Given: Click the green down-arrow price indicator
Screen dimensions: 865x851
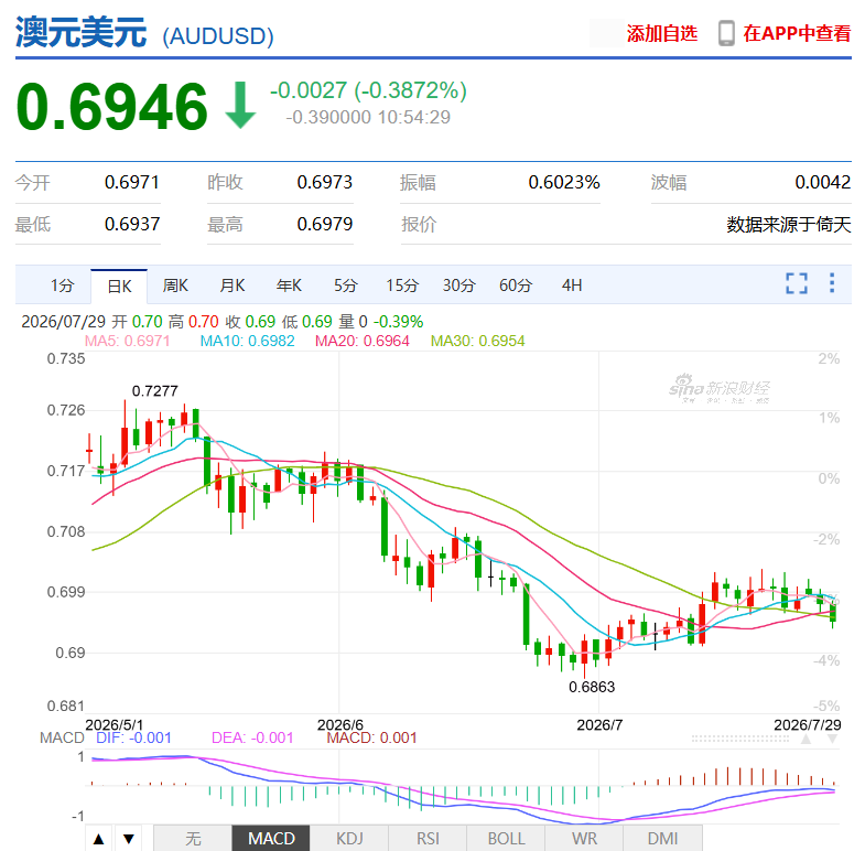Looking at the screenshot, I should pyautogui.click(x=241, y=105).
